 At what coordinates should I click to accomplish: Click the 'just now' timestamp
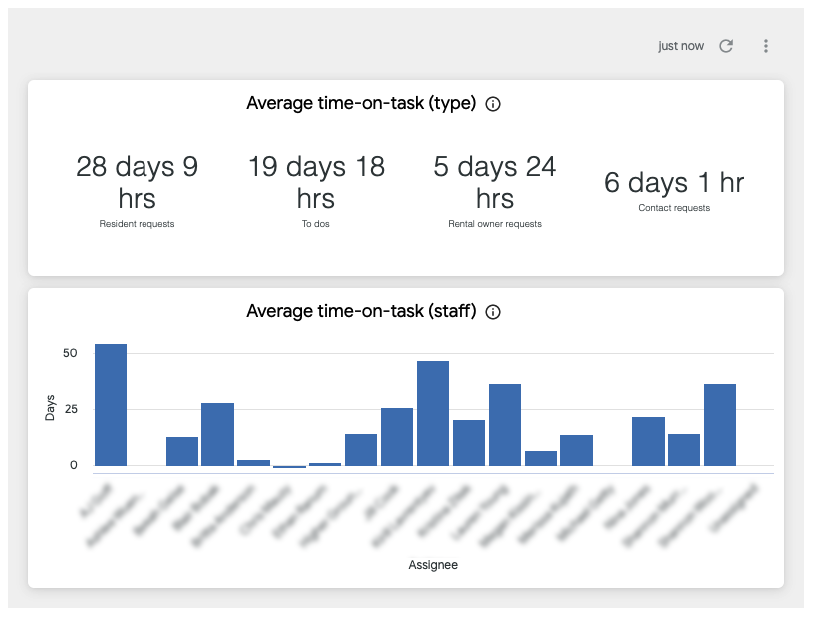pyautogui.click(x=681, y=46)
